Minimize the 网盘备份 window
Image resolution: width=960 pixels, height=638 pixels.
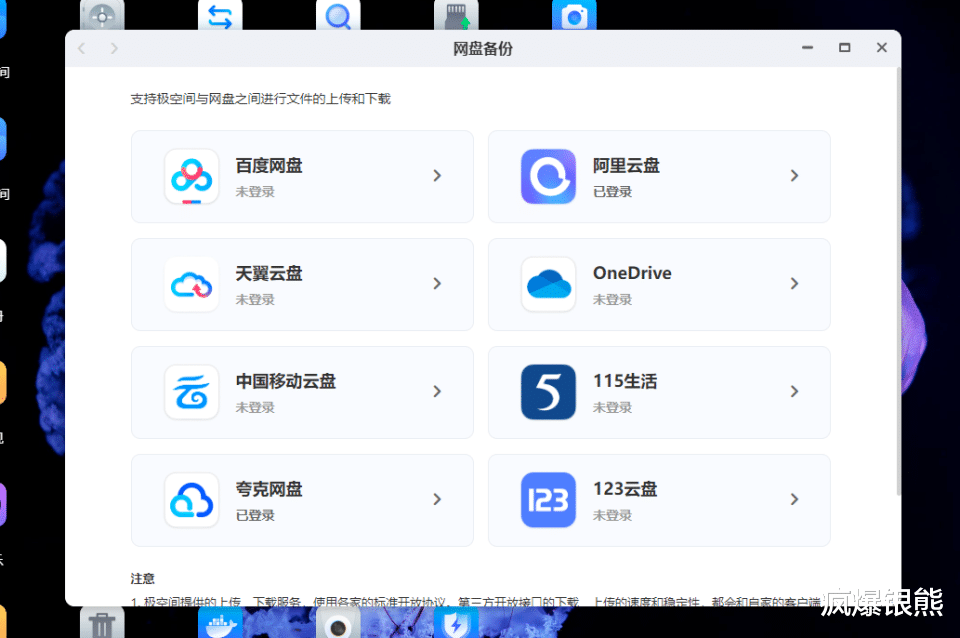pyautogui.click(x=808, y=48)
